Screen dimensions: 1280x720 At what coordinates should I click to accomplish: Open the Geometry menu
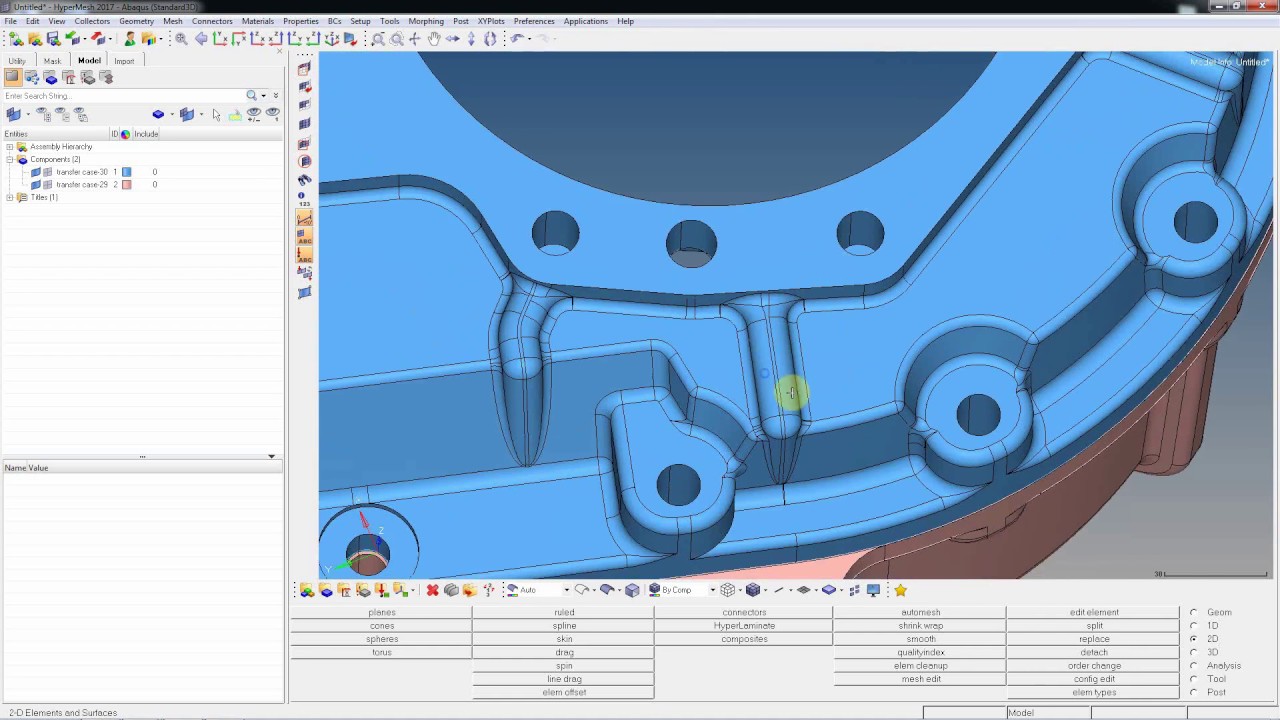[x=136, y=21]
